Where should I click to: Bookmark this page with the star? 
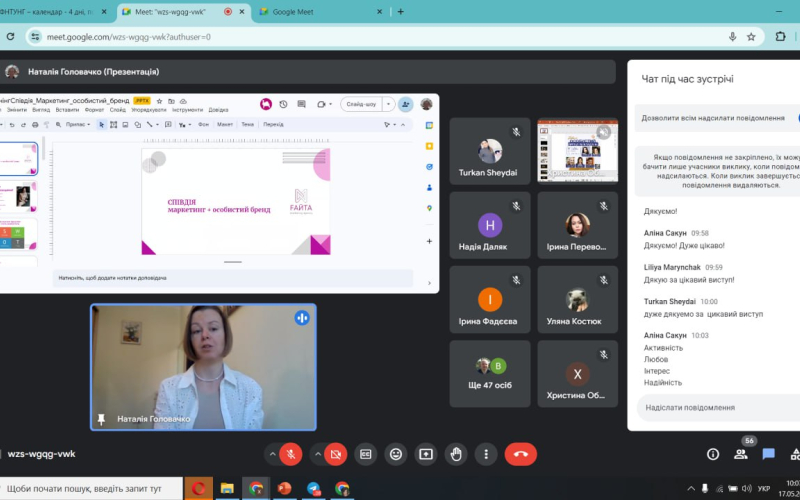(751, 37)
